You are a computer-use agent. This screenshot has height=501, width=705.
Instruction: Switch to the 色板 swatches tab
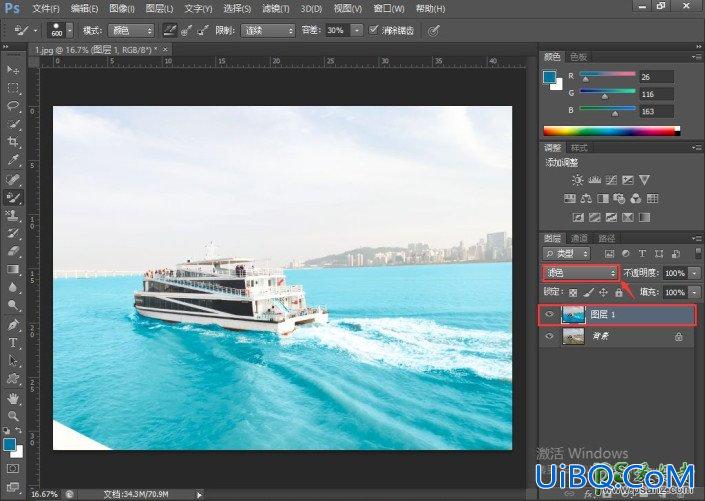coord(579,57)
